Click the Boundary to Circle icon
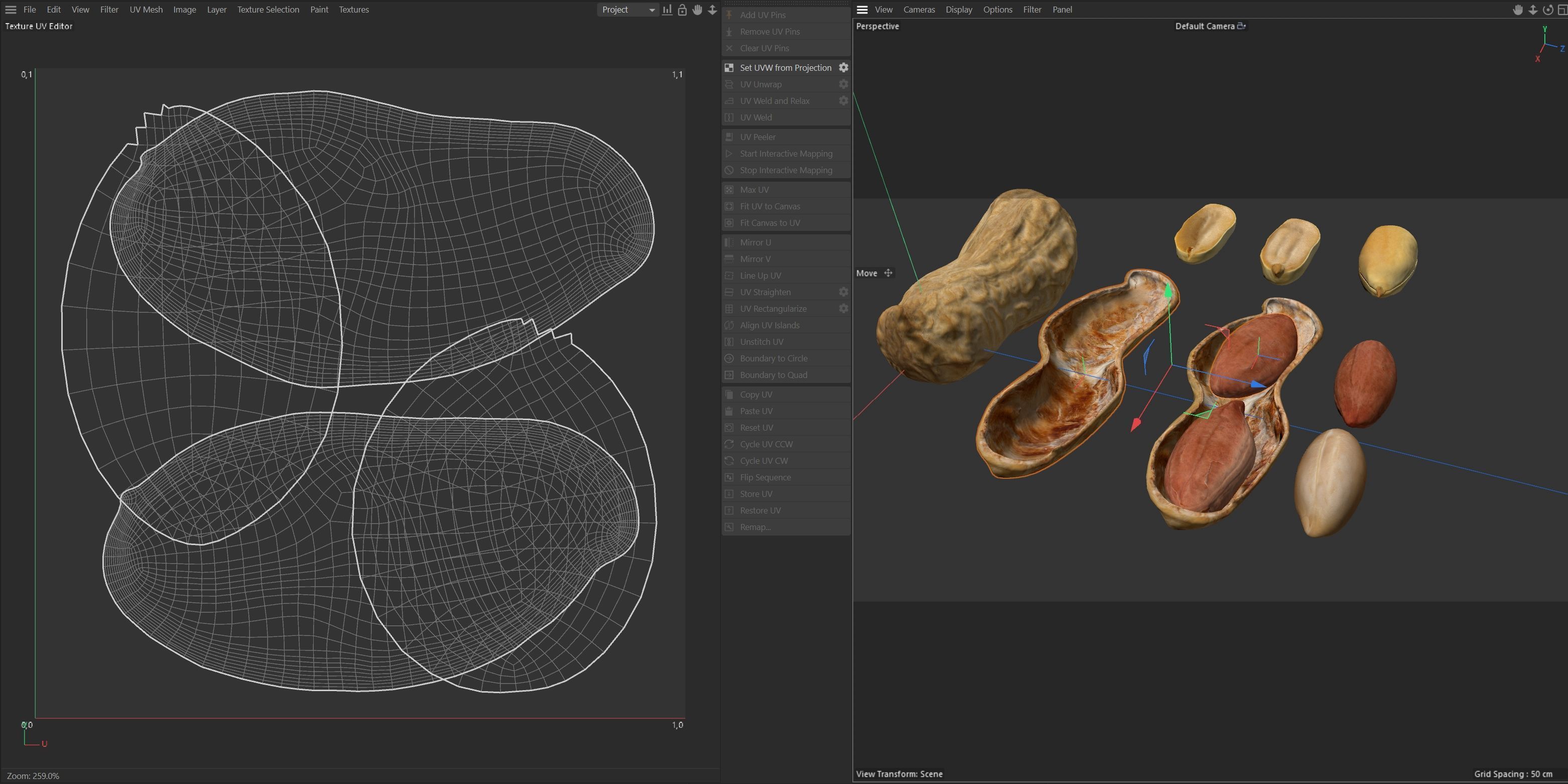The width and height of the screenshot is (1568, 784). (729, 358)
